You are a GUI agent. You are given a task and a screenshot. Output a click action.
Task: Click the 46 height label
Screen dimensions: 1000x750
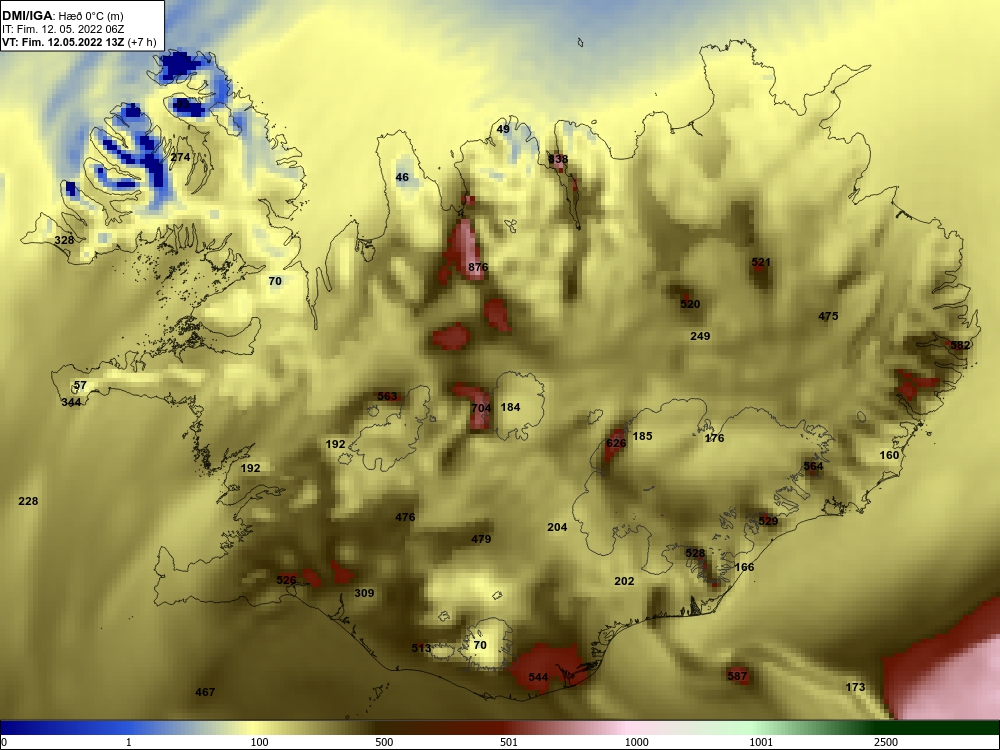[x=402, y=177]
